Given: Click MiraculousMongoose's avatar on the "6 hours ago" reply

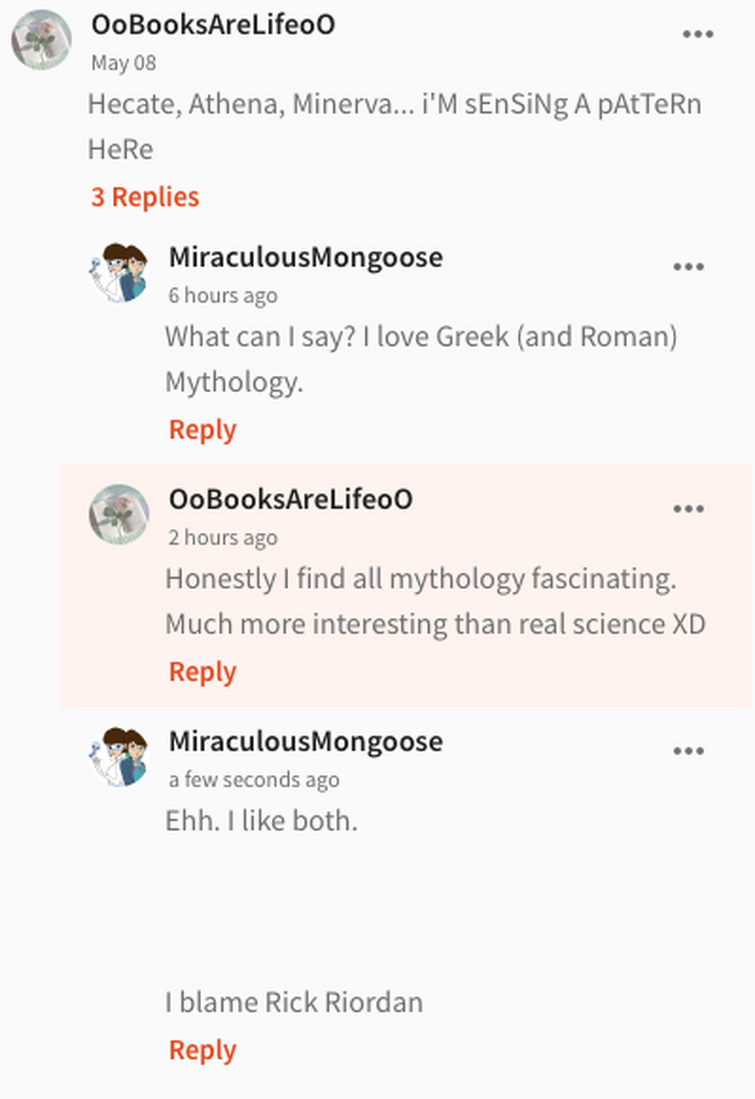Looking at the screenshot, I should coord(119,272).
